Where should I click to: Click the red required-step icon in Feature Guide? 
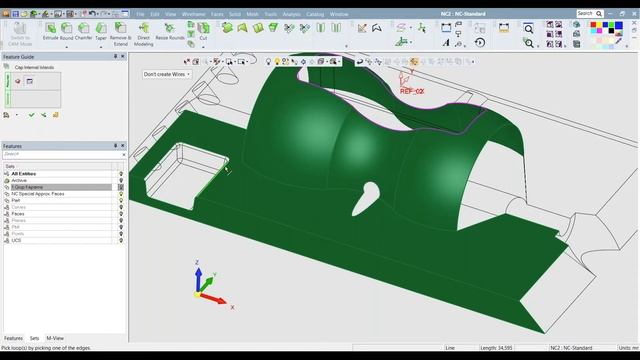point(18,81)
